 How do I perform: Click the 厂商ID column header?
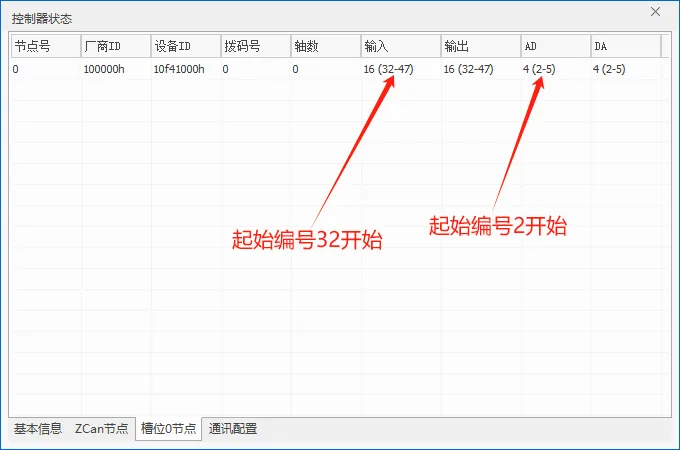click(x=116, y=46)
